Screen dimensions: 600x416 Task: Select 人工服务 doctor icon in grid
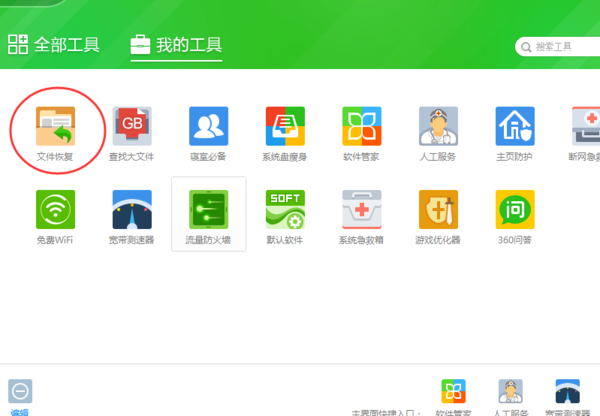(438, 126)
